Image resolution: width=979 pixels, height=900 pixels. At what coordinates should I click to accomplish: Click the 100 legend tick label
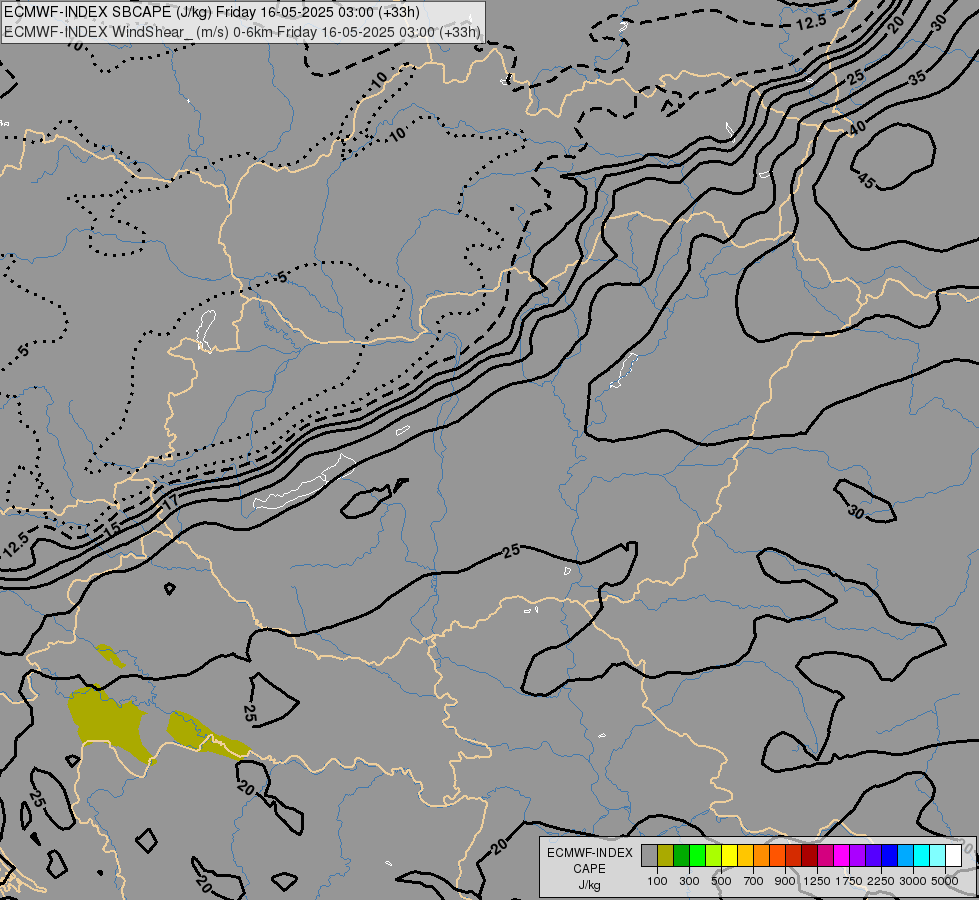pos(657,881)
